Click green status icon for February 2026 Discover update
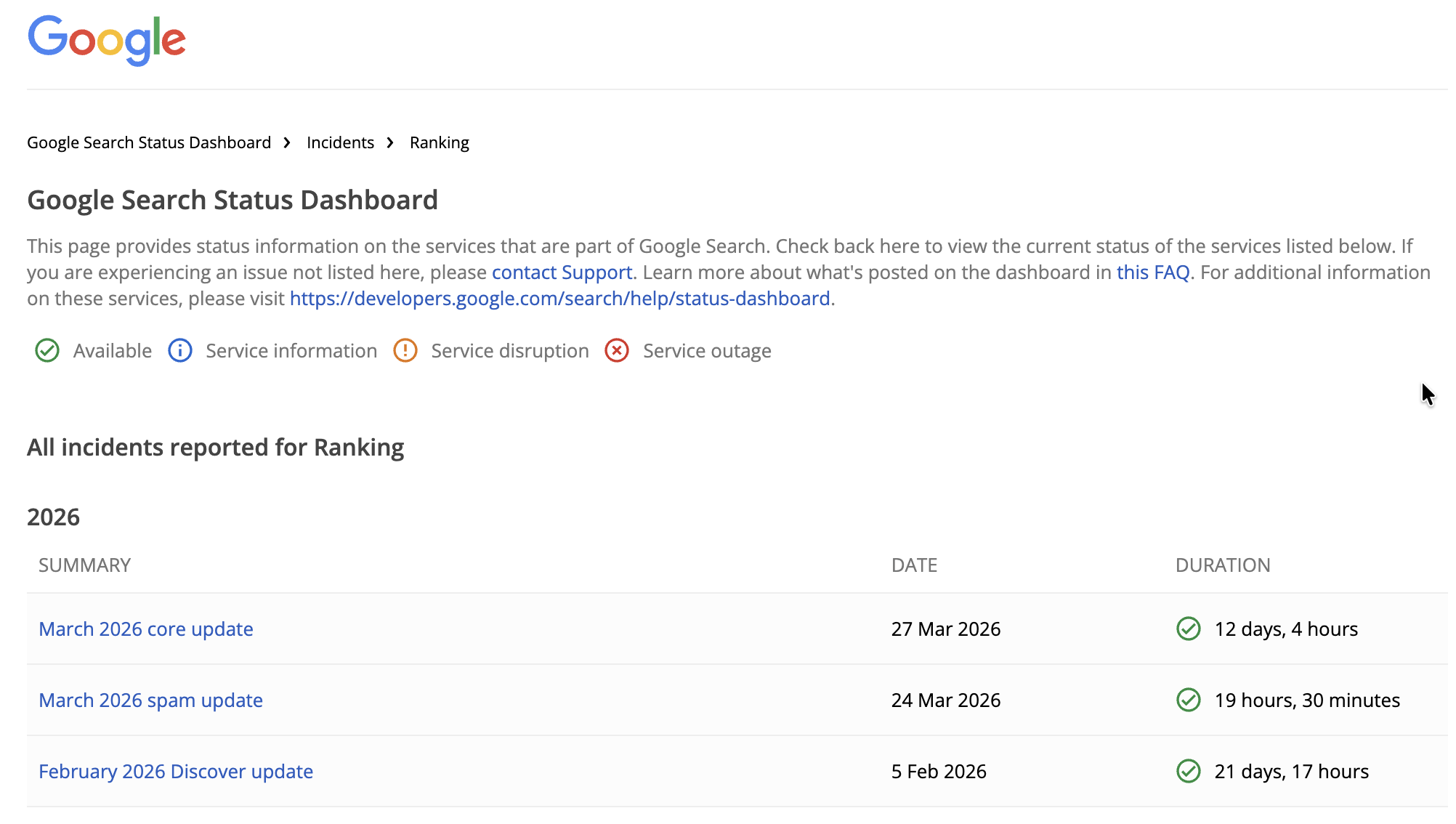Screen dimensions: 1456x824 tap(1189, 771)
